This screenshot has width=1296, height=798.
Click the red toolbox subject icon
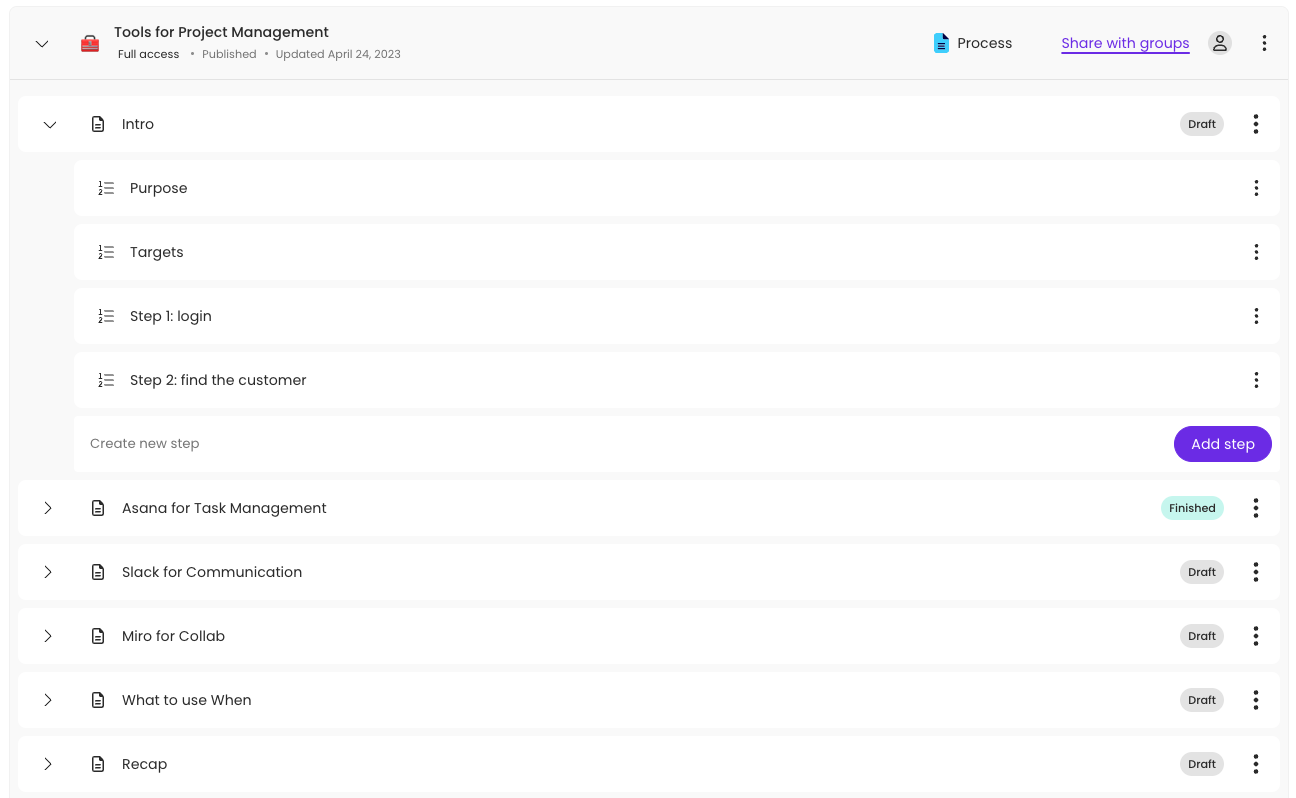click(x=90, y=44)
